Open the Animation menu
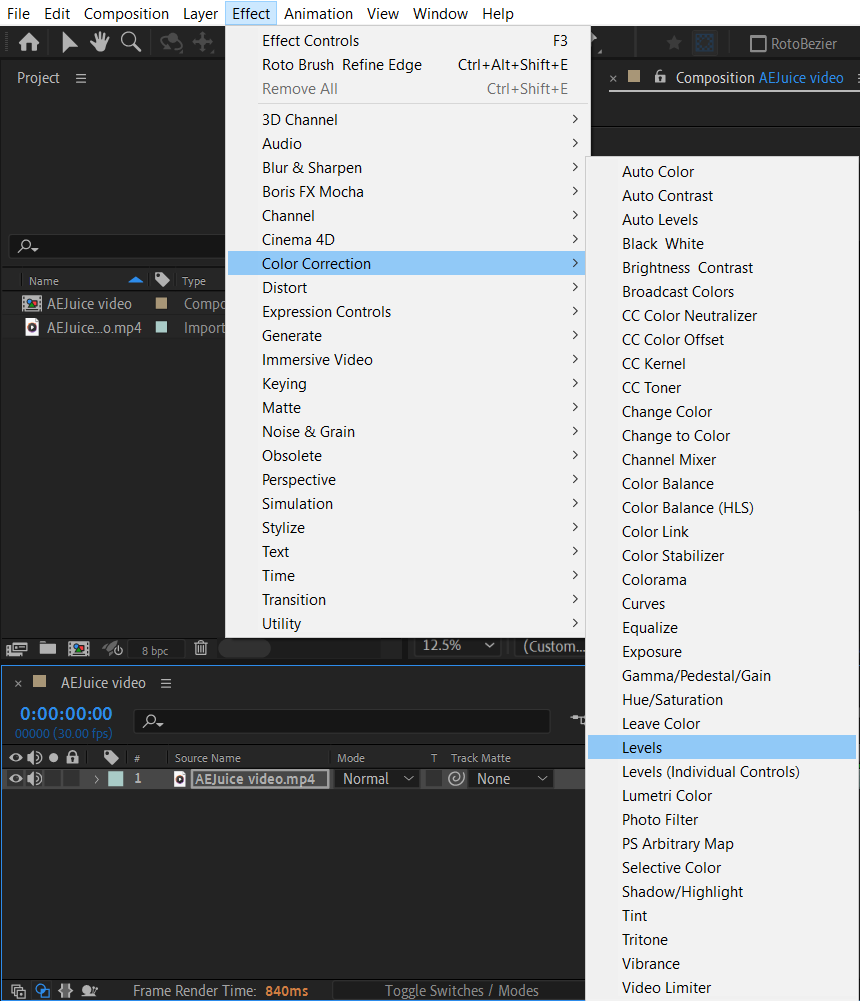 click(318, 13)
